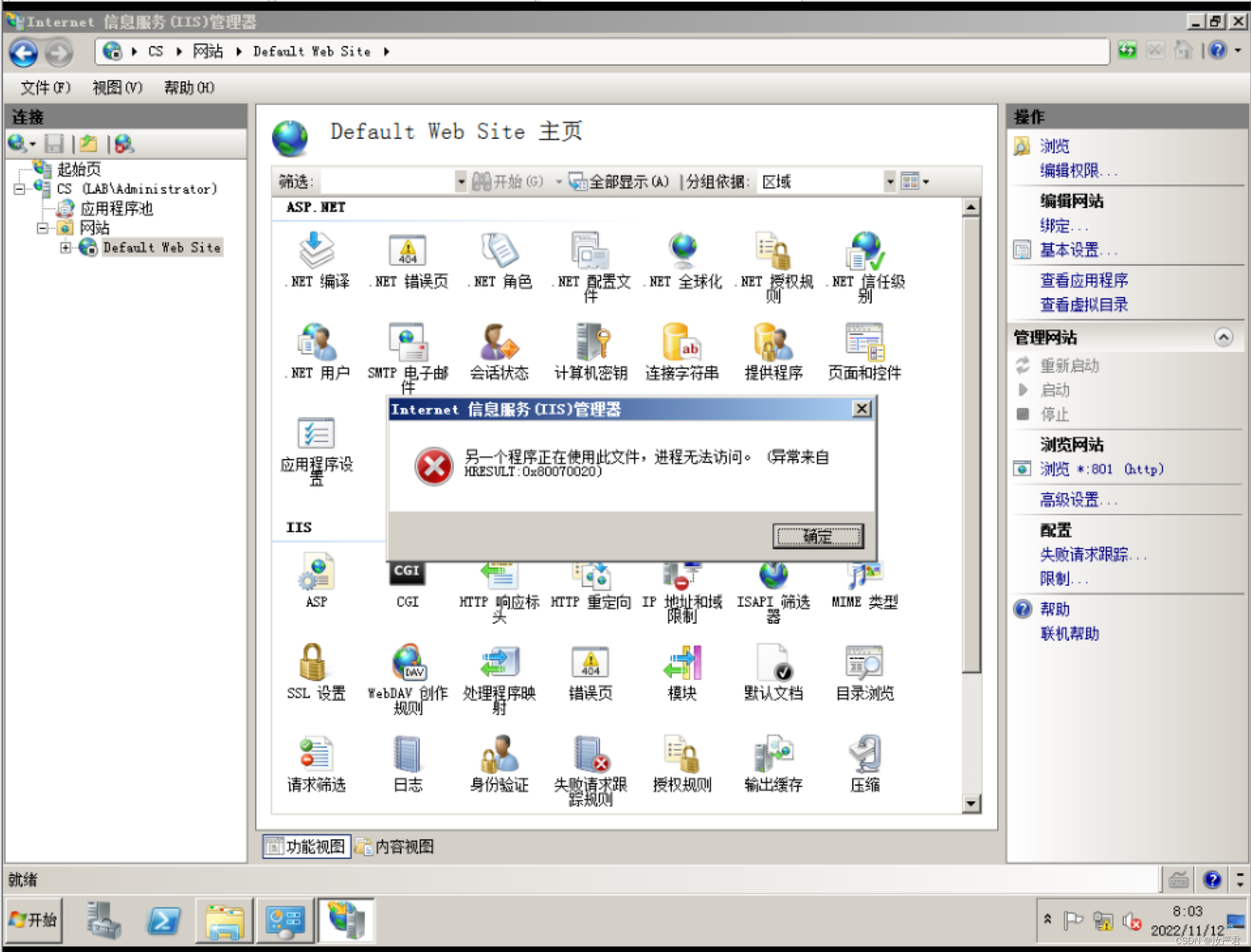Open the .NET 信任级别 feature icon

point(866,251)
